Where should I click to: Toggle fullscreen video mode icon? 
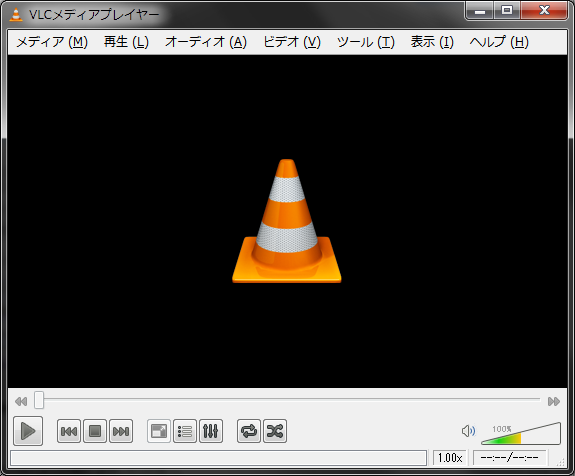(159, 431)
